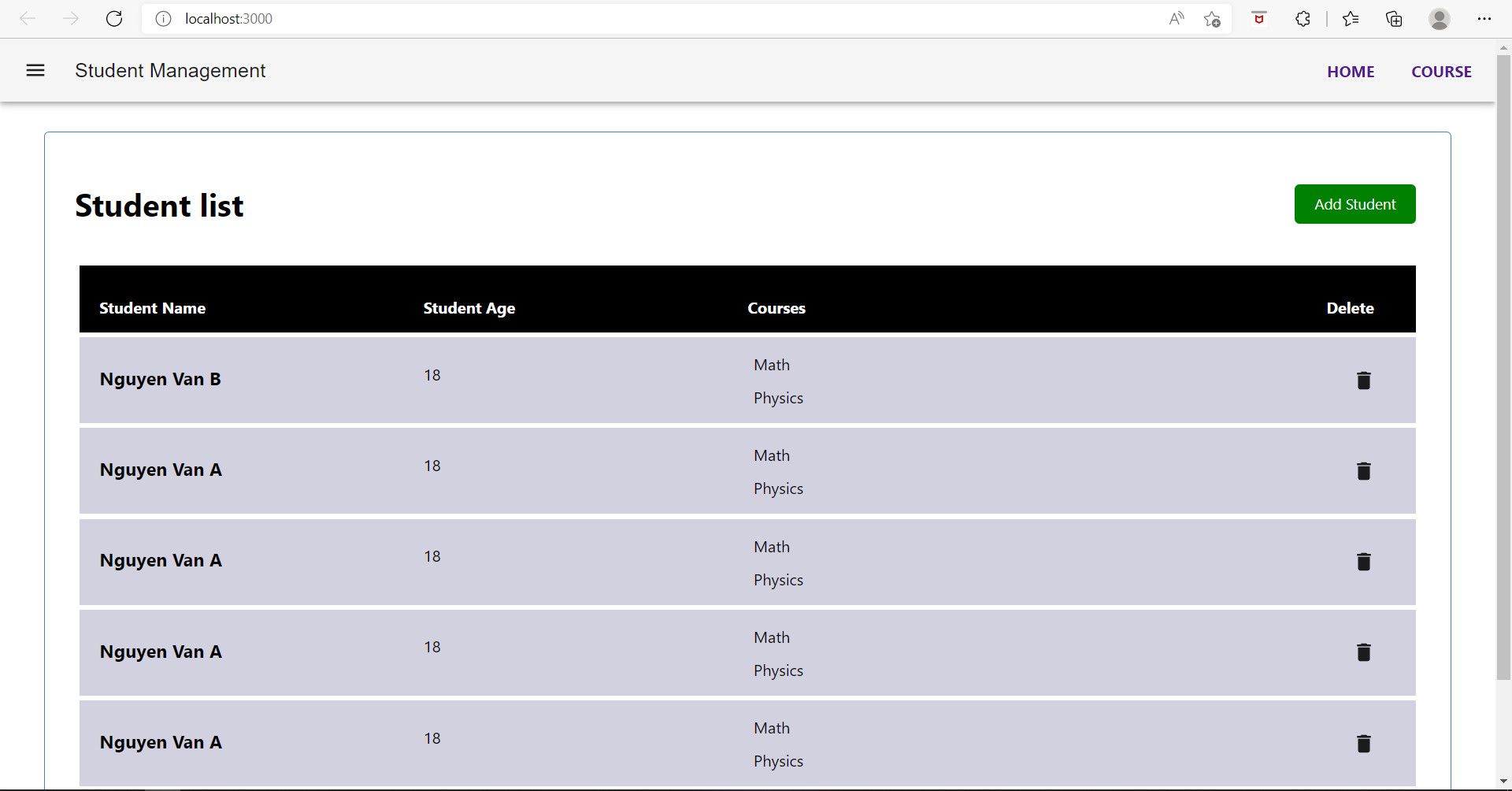This screenshot has width=1512, height=791.
Task: Add the page to favorites
Action: pos(1212,18)
